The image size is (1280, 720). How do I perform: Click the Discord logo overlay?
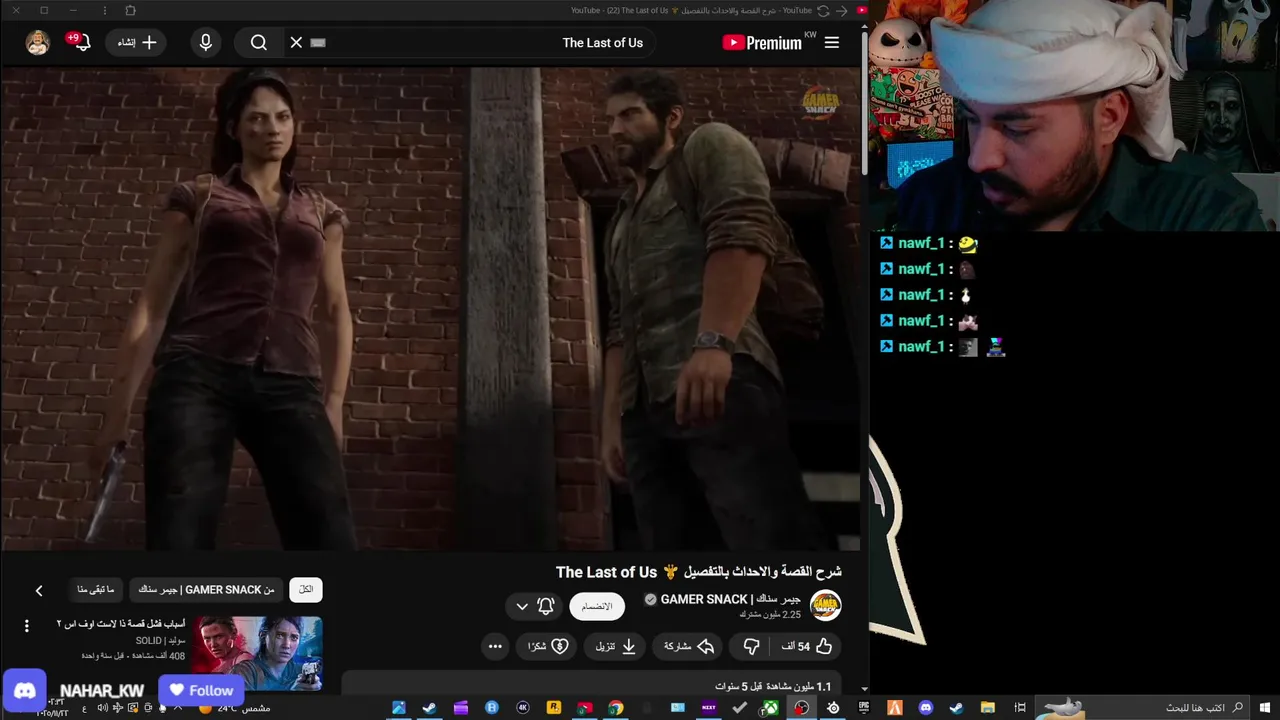(24, 690)
